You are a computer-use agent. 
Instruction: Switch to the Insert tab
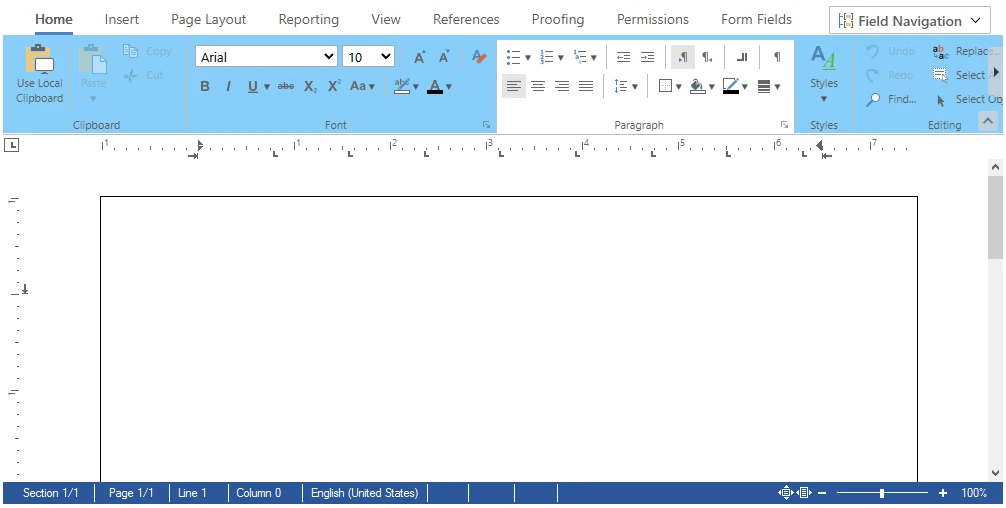coord(122,19)
